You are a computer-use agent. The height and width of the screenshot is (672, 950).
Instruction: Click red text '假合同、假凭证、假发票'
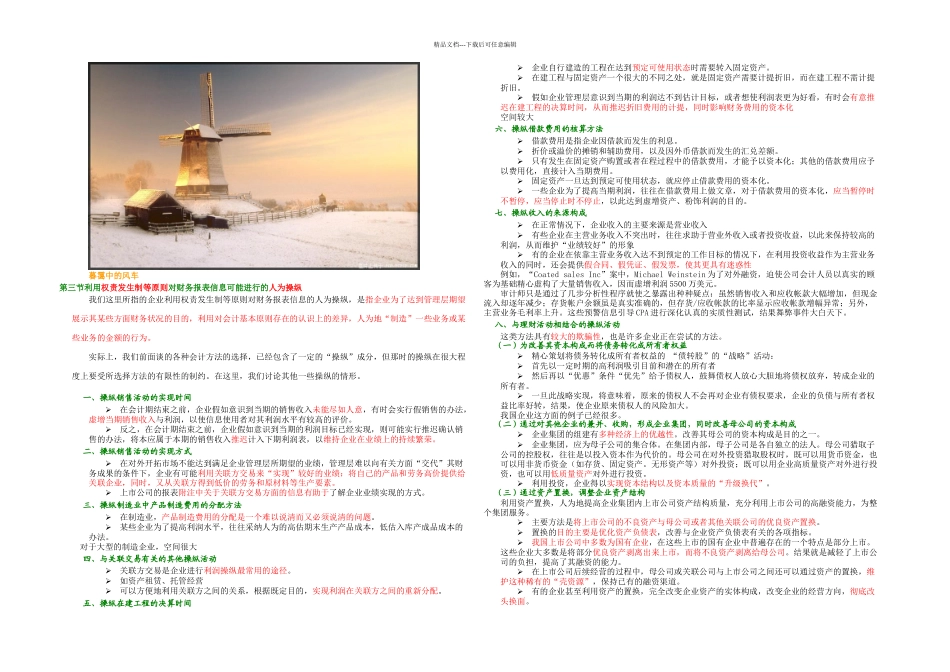[630, 265]
